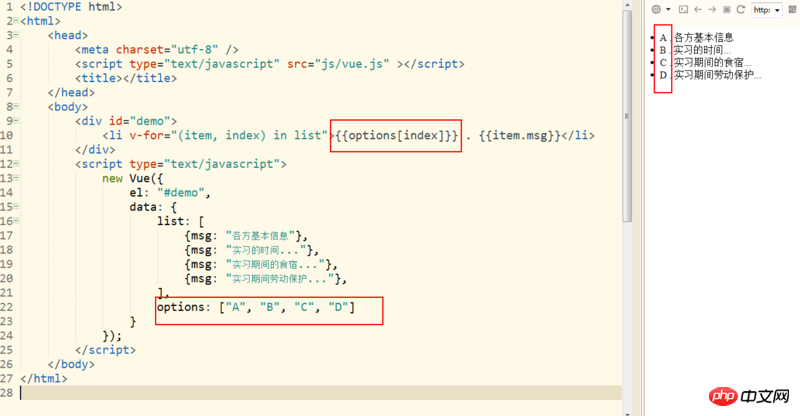Viewport: 800px width, 416px height.
Task: Click preview item A . 各方基本信息
Action: [x=696, y=37]
